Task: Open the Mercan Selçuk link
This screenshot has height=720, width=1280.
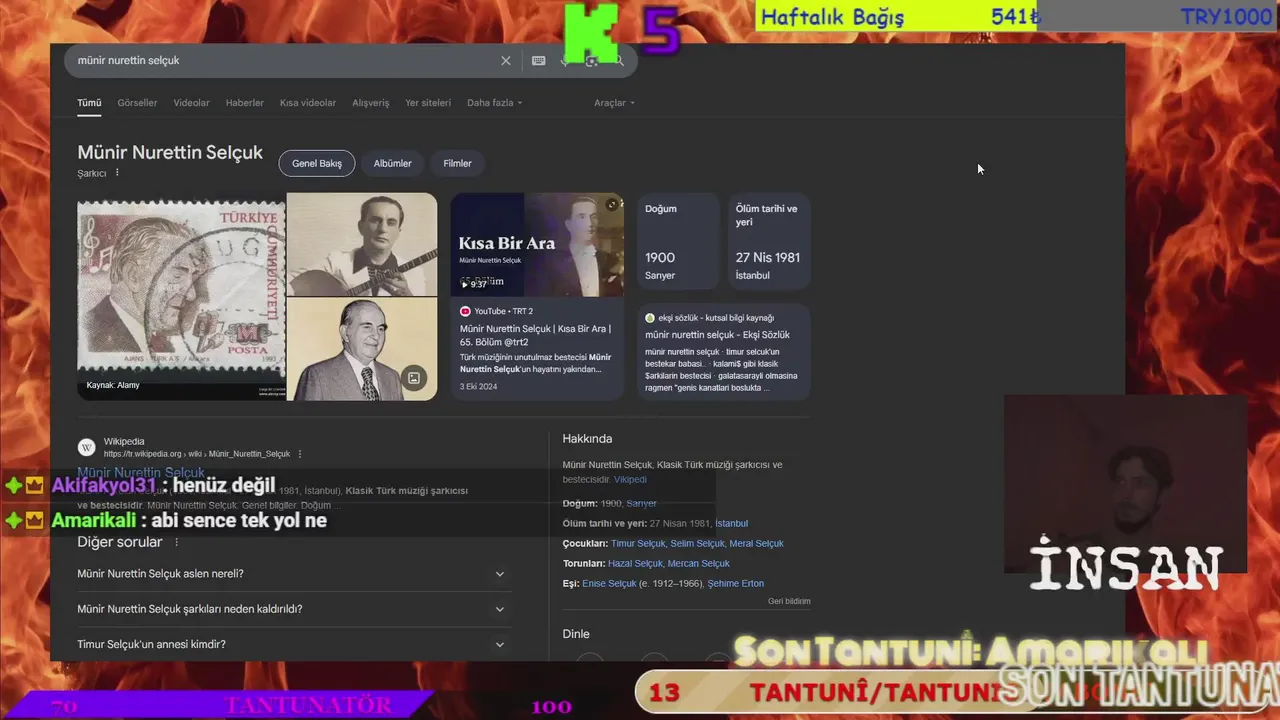Action: pos(699,564)
